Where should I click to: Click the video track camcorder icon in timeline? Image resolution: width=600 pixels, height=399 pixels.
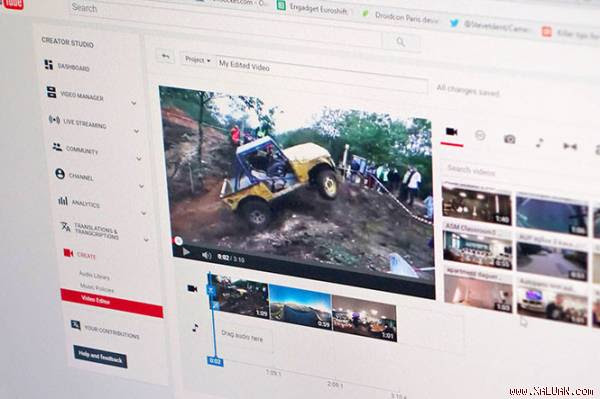(192, 288)
